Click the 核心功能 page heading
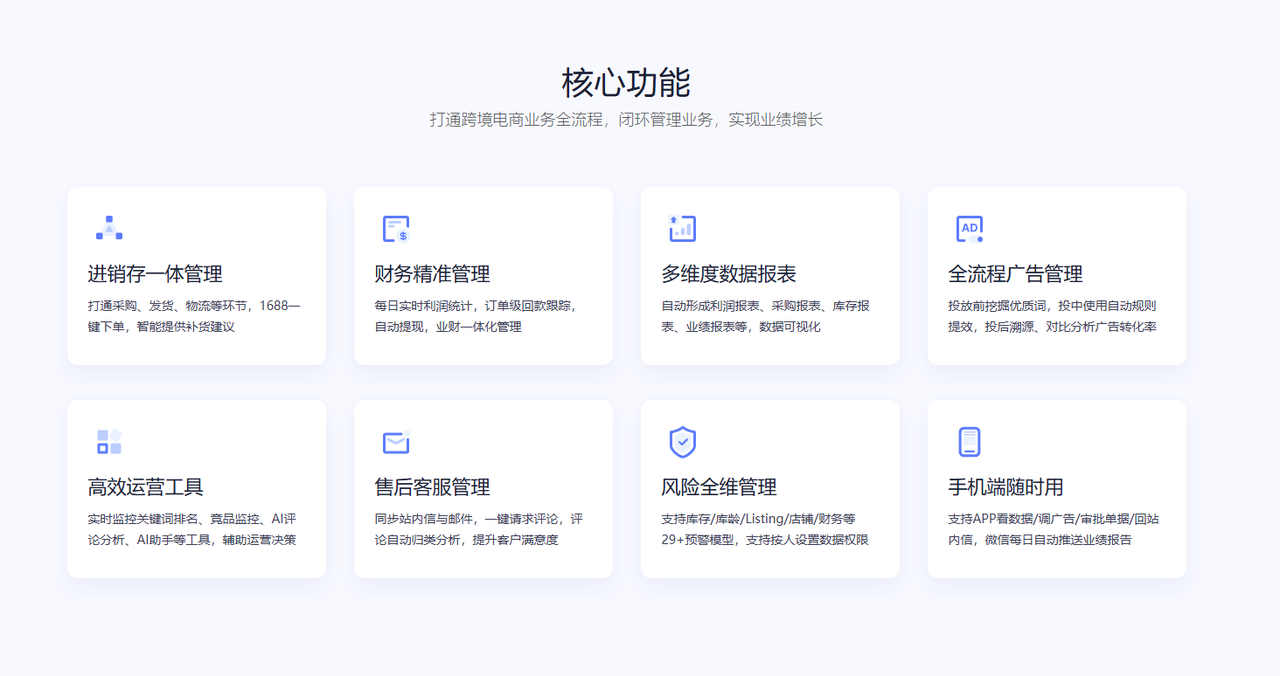 (639, 83)
